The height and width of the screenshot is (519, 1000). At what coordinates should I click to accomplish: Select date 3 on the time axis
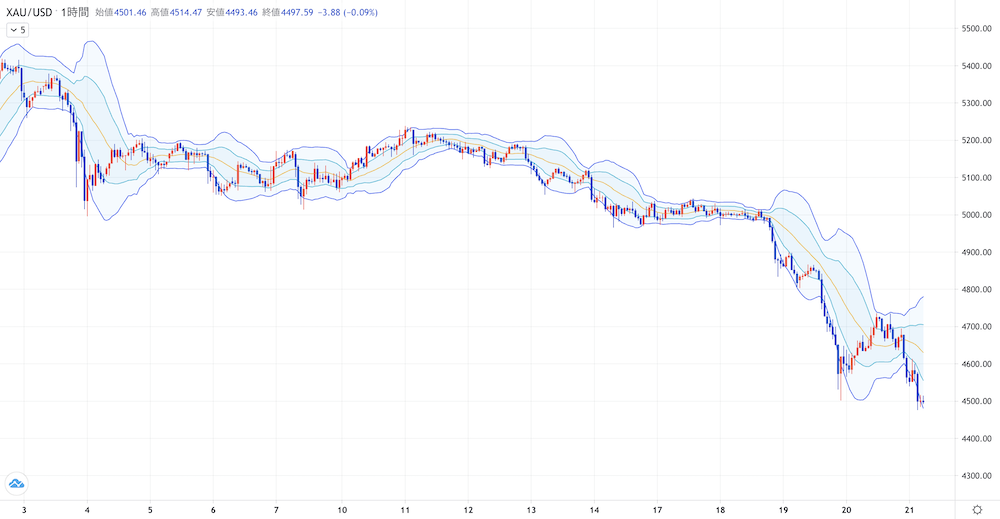tap(24, 509)
